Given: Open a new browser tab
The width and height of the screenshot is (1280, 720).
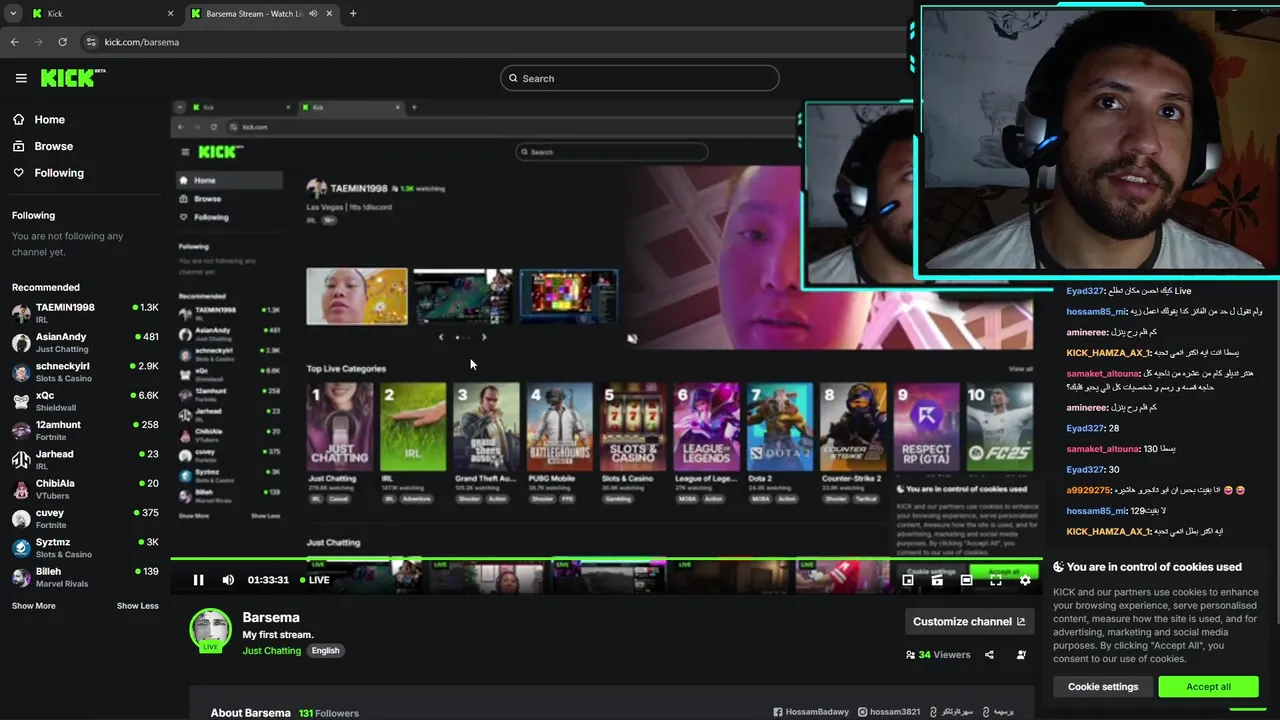Looking at the screenshot, I should pos(353,14).
